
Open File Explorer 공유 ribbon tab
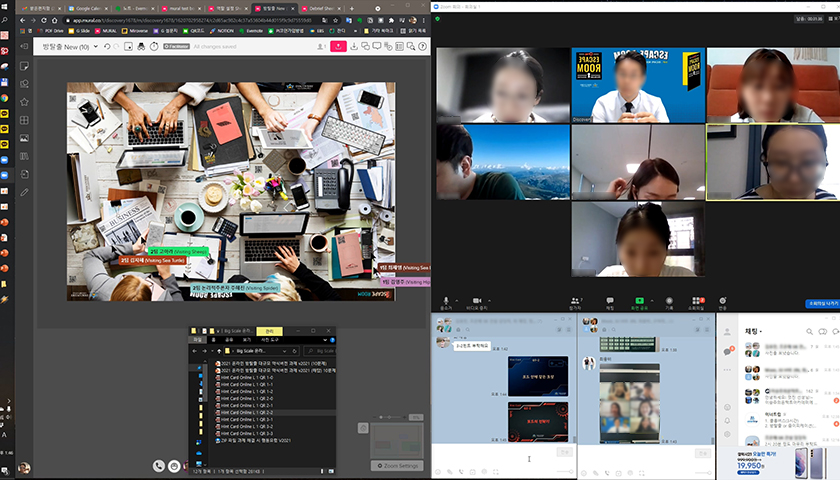coord(229,340)
